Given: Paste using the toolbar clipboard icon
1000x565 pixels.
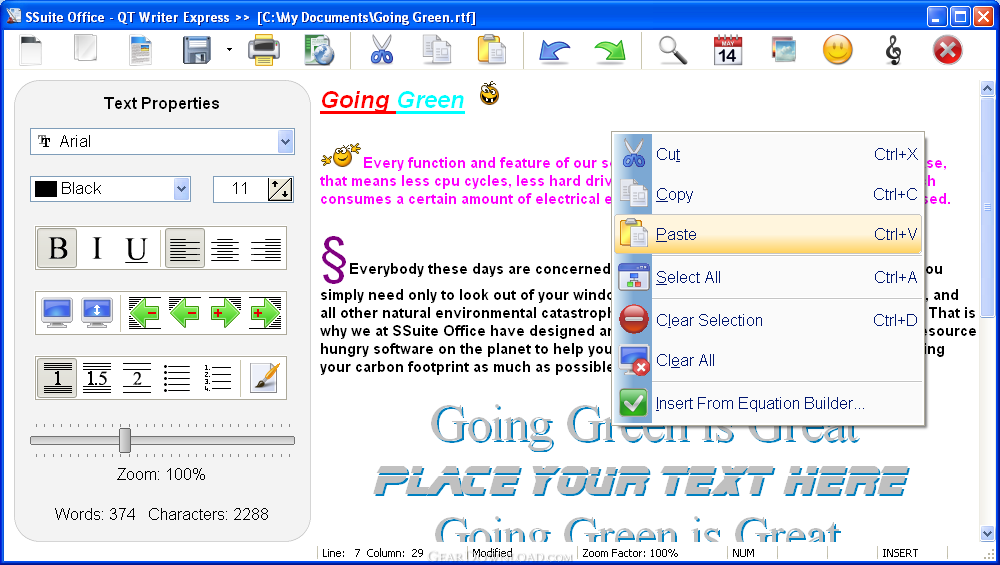Looking at the screenshot, I should click(x=492, y=49).
